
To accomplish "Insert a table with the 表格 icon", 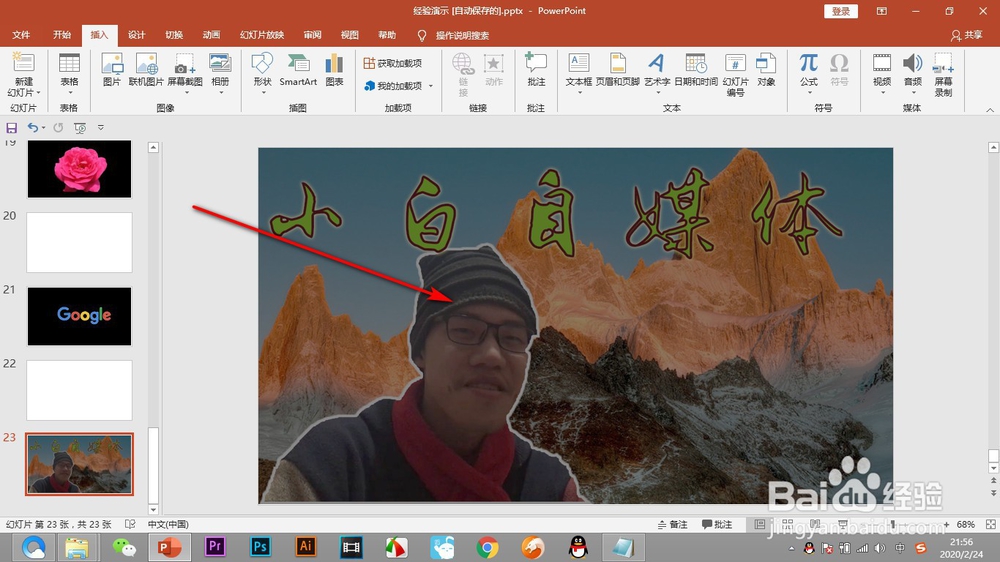I will click(69, 71).
